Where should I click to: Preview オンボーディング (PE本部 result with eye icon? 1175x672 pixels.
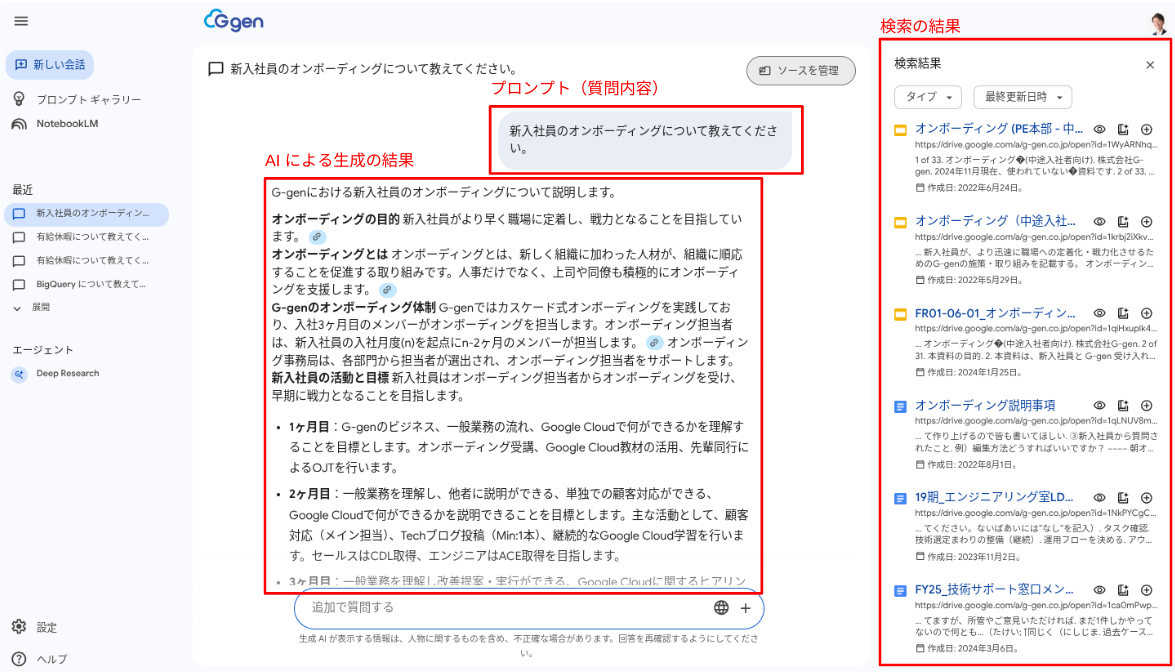coord(1099,130)
